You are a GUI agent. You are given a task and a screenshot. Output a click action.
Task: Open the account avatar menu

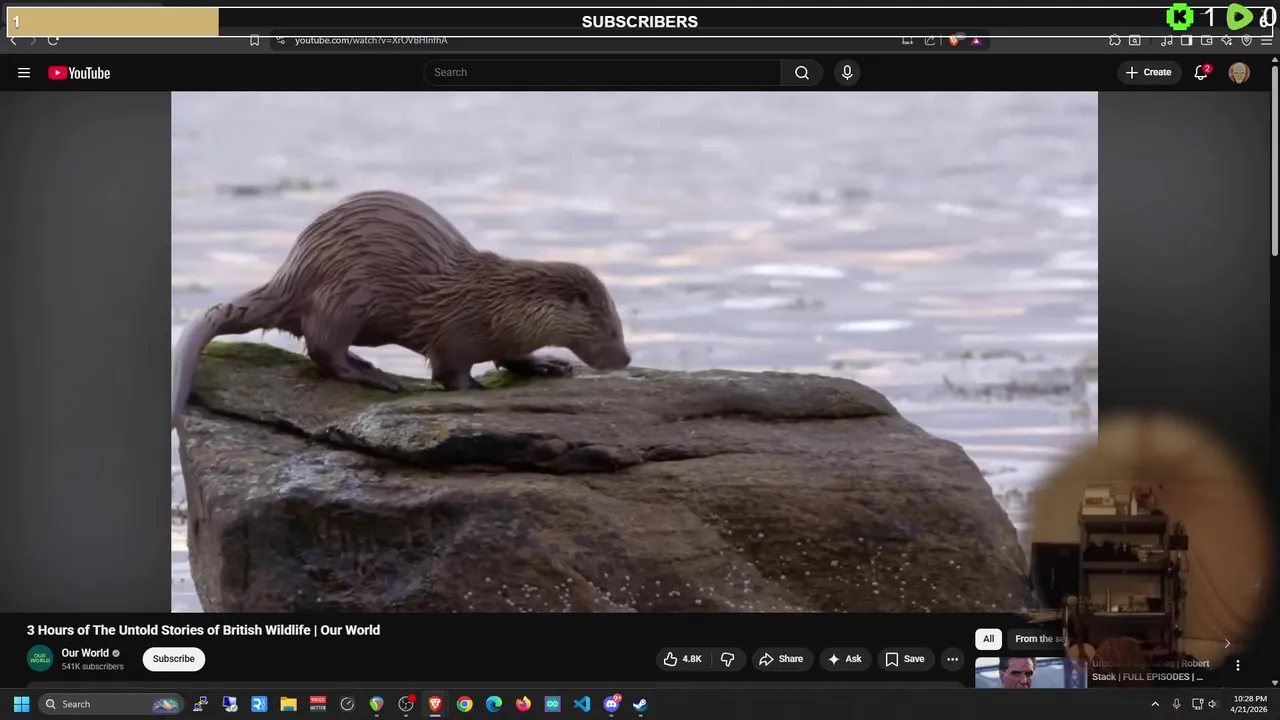click(1238, 73)
